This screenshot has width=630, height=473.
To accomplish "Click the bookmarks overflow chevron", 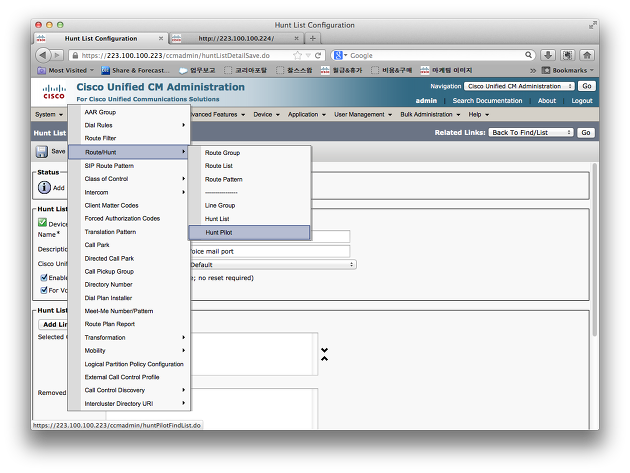I will pos(533,70).
